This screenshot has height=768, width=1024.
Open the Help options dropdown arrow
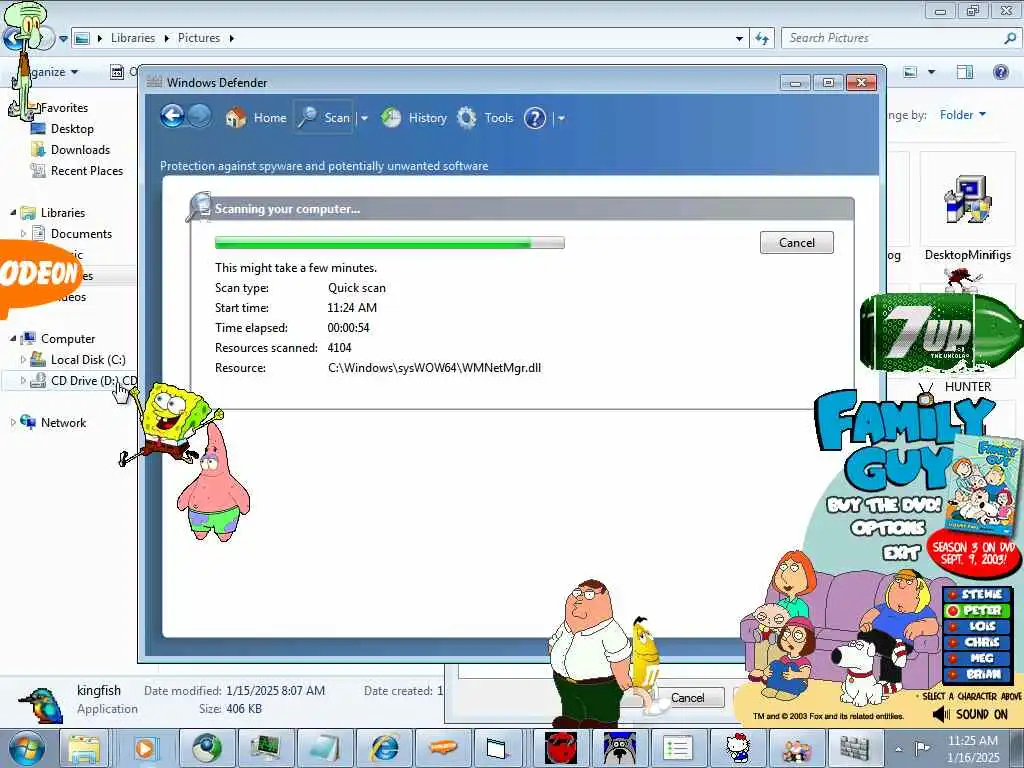[x=561, y=118]
